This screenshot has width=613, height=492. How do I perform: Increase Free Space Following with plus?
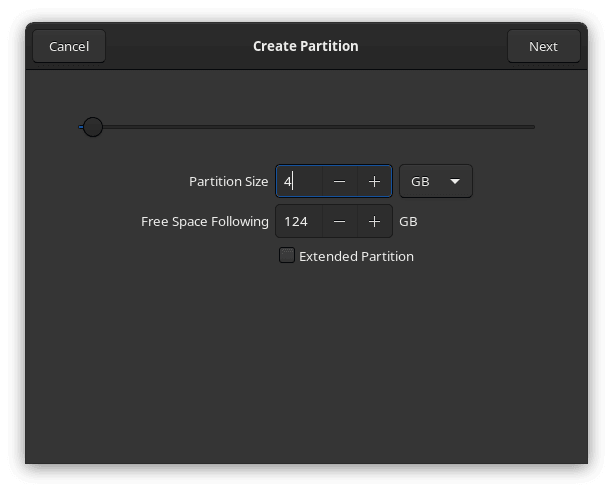(x=374, y=221)
